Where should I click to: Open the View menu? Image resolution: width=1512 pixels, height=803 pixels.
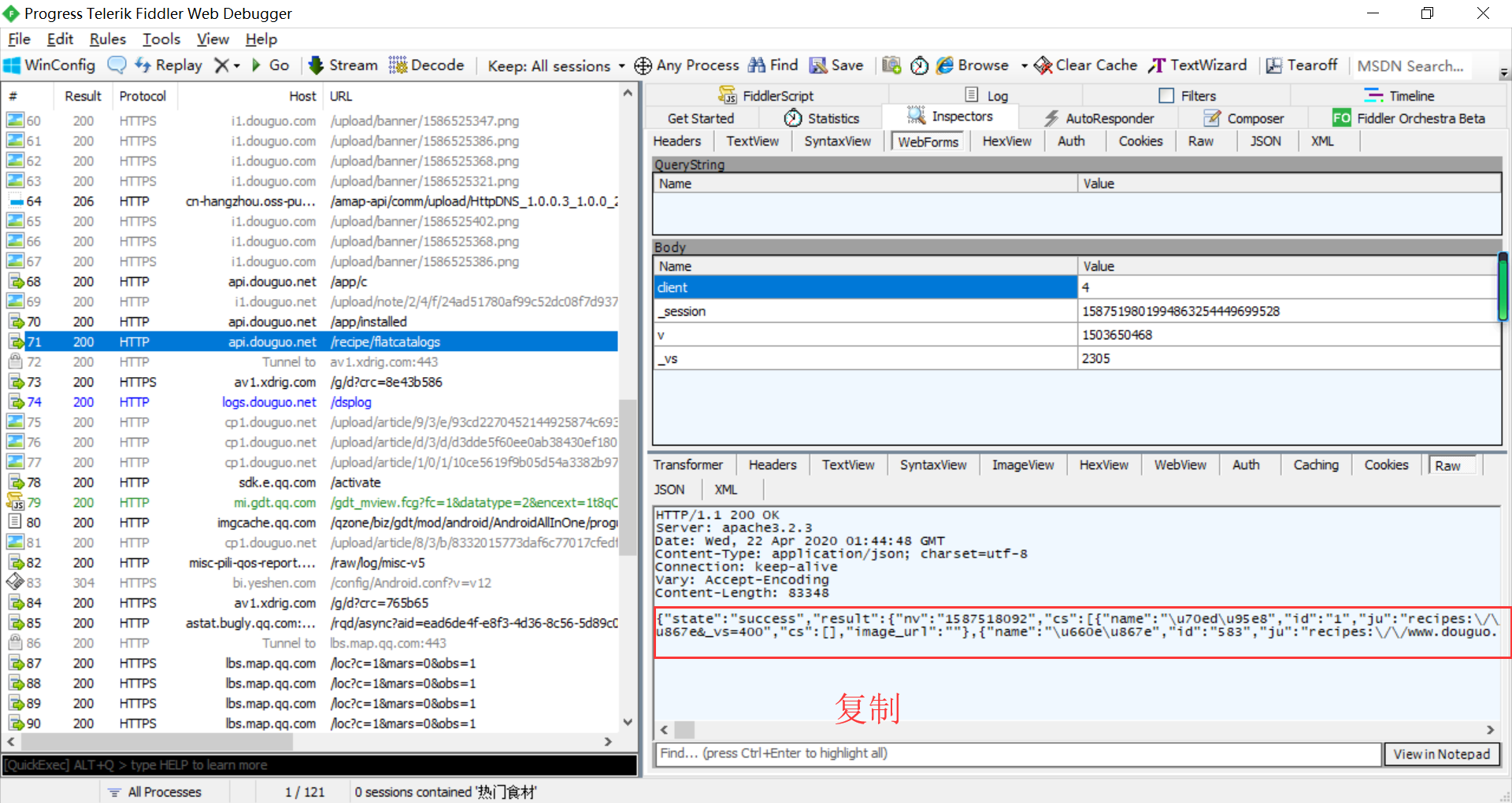213,39
